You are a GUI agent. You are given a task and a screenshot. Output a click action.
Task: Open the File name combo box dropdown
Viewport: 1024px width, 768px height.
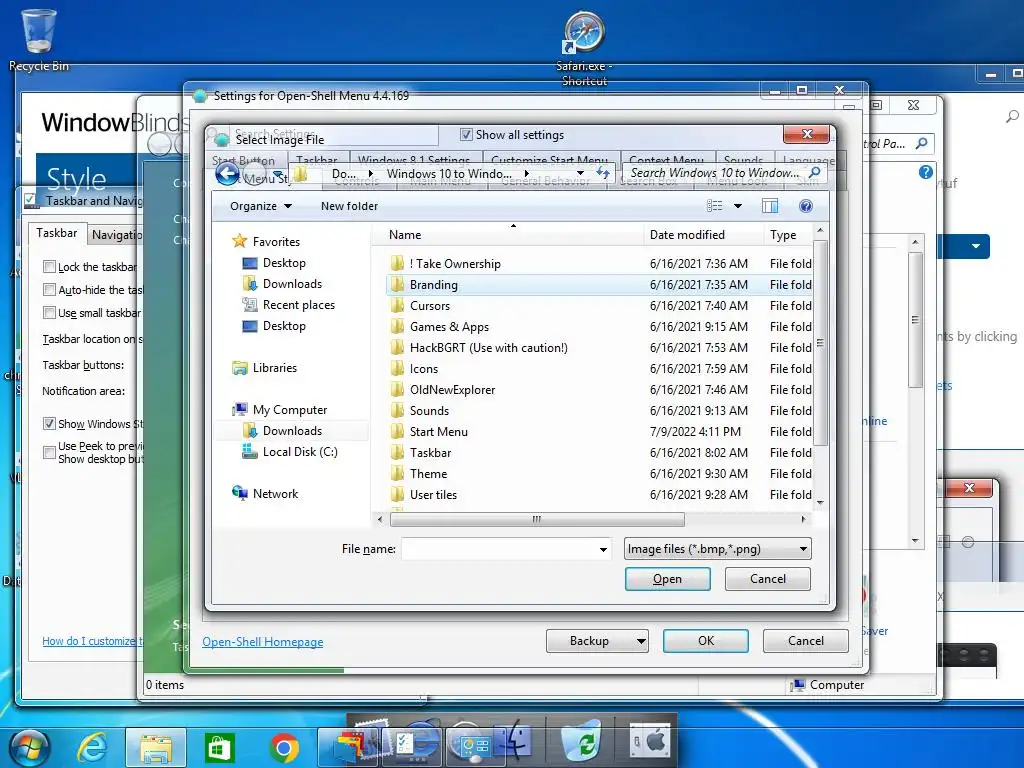(x=603, y=550)
